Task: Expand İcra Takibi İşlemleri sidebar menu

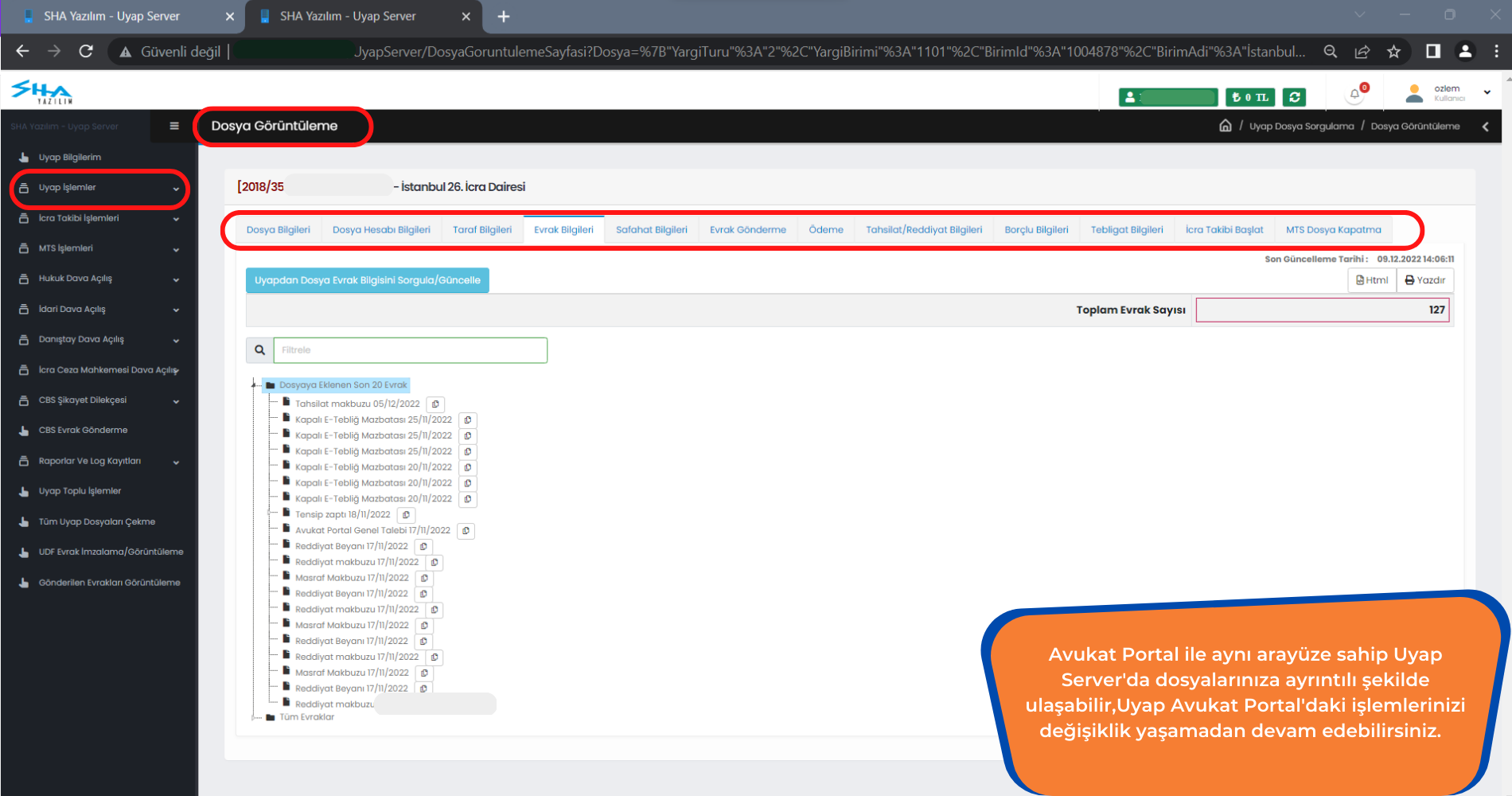Action: tap(99, 218)
